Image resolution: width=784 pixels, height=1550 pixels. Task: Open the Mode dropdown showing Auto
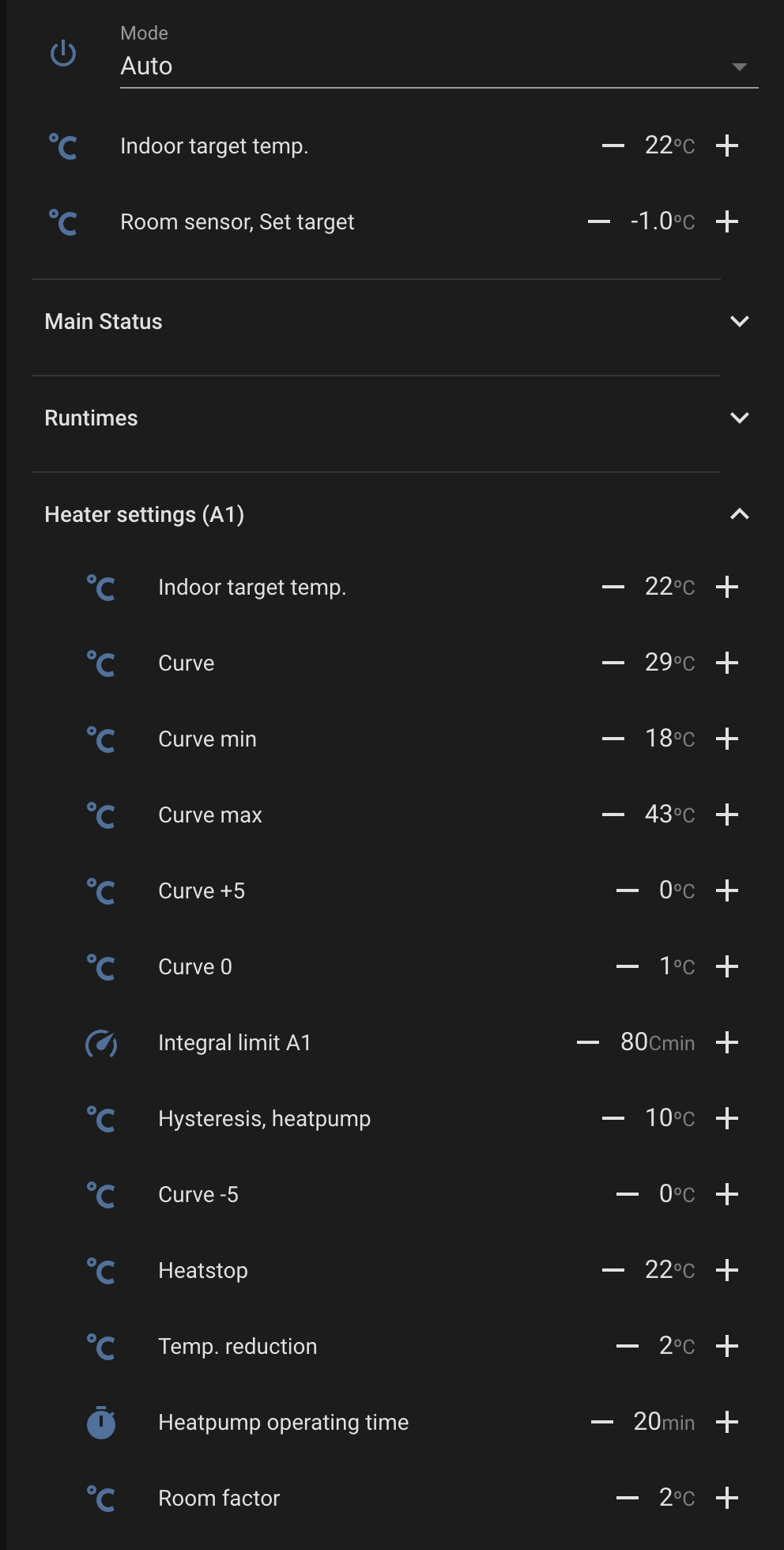click(x=439, y=66)
